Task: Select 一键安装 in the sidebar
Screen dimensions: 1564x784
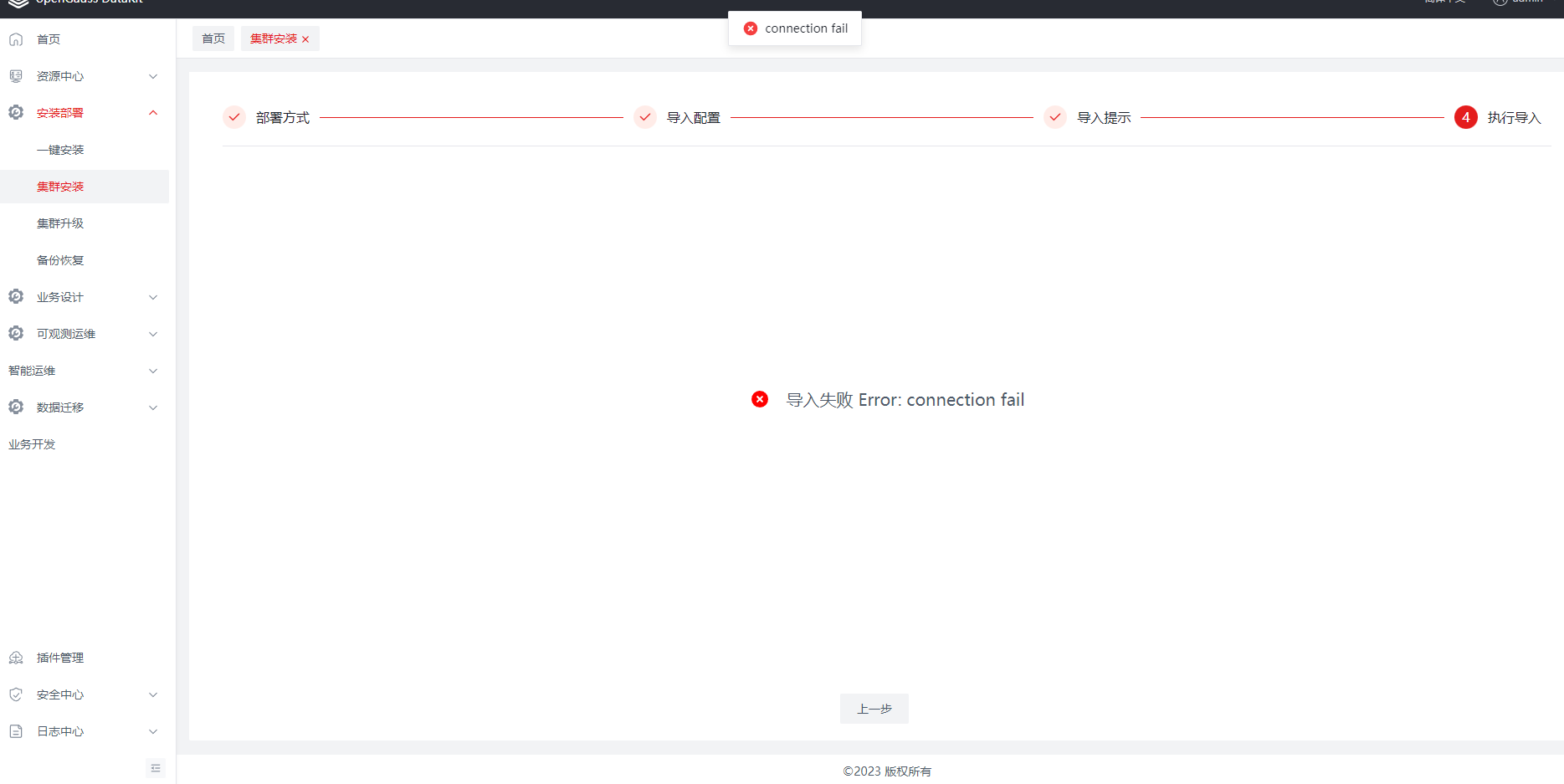Action: pyautogui.click(x=60, y=150)
